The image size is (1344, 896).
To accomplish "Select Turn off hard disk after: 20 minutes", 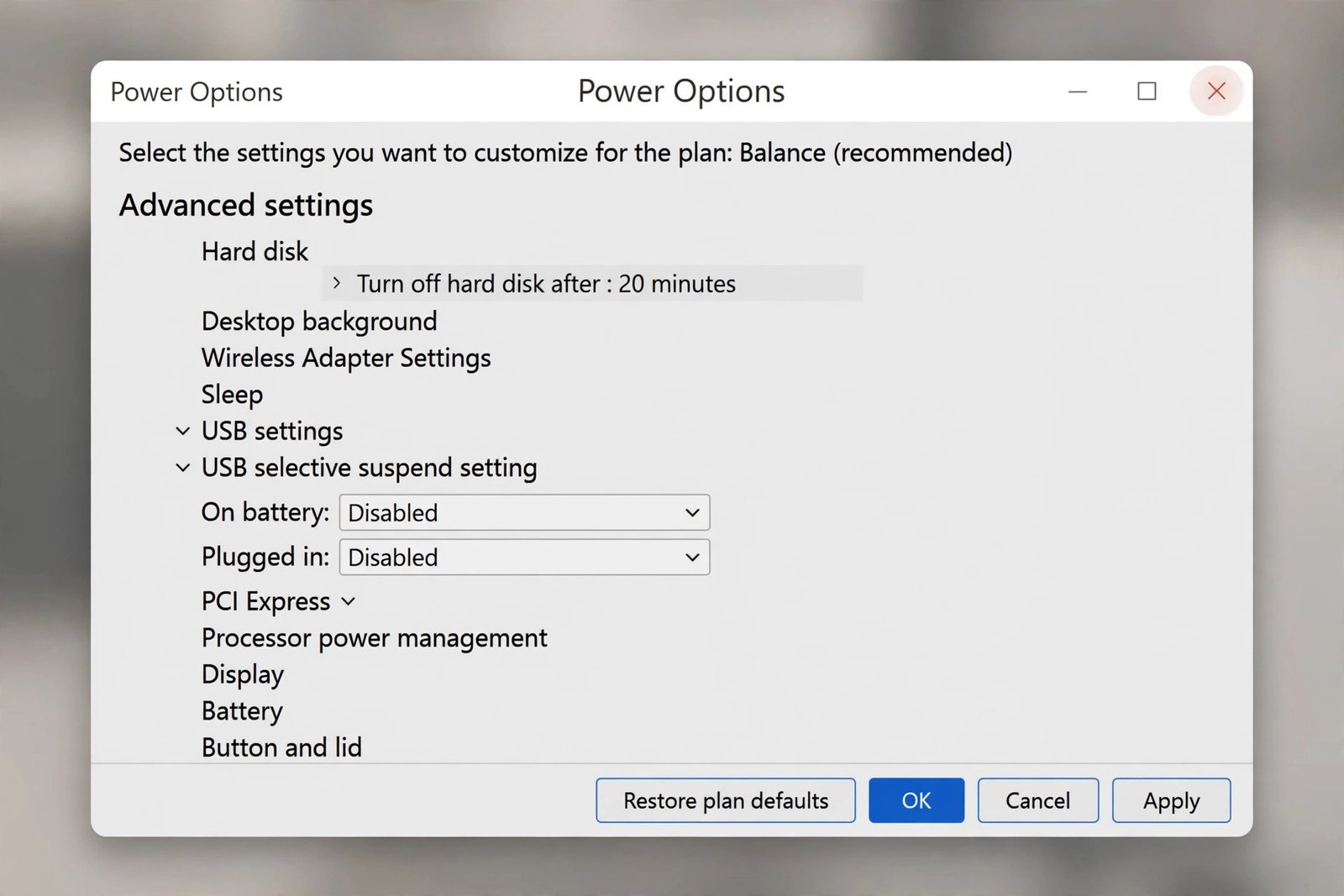I will (592, 284).
